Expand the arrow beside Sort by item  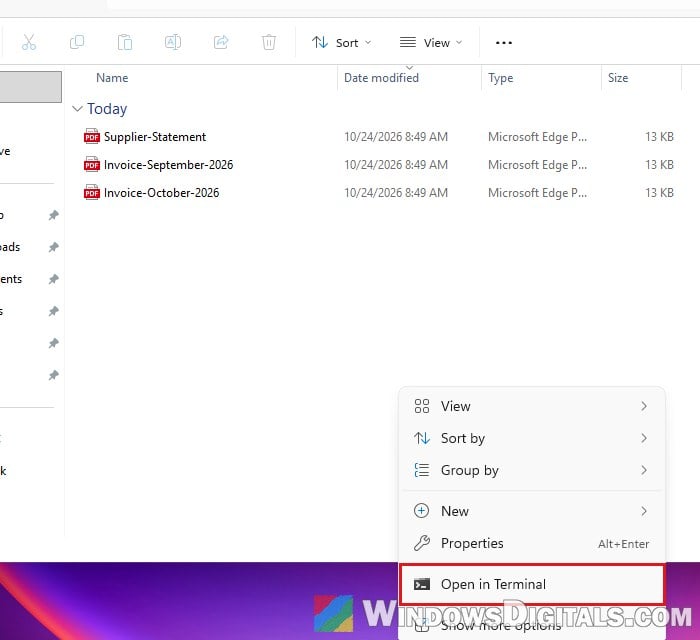point(644,438)
